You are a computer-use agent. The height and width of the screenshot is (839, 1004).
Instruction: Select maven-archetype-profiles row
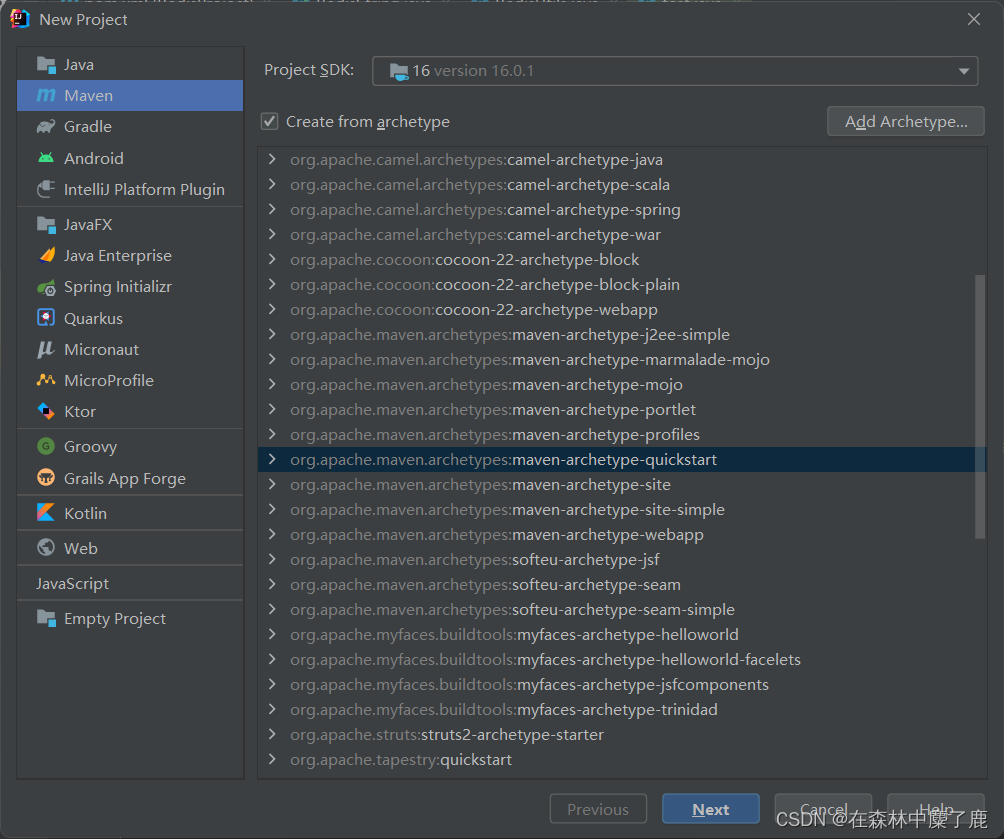point(622,434)
